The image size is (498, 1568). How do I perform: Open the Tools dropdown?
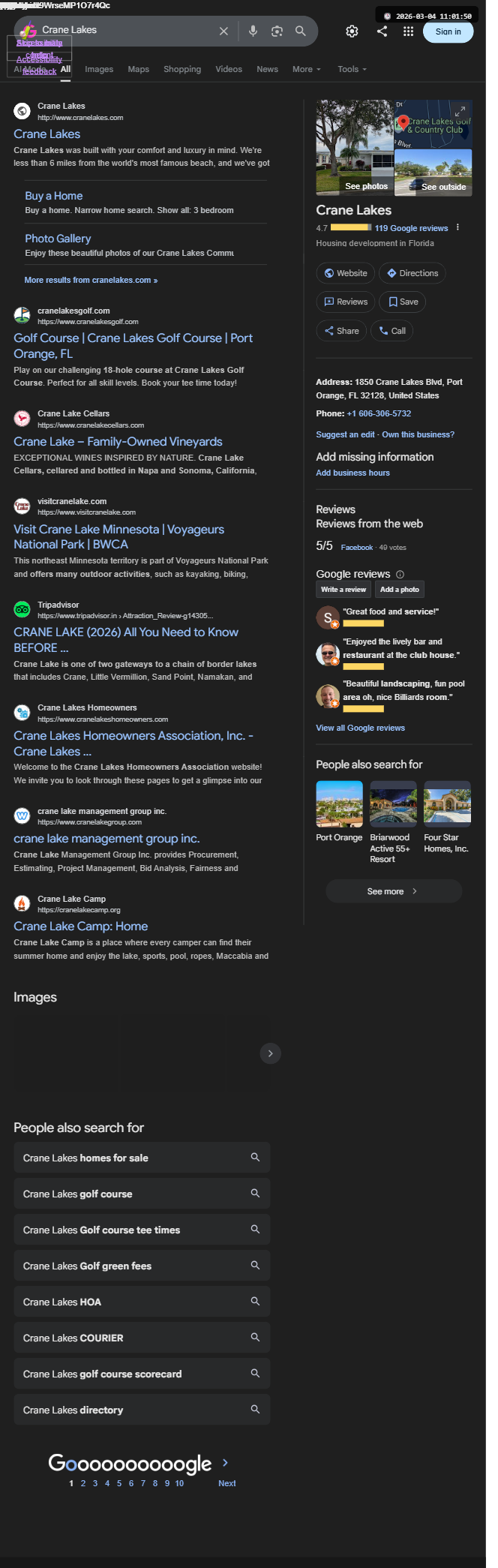(352, 69)
